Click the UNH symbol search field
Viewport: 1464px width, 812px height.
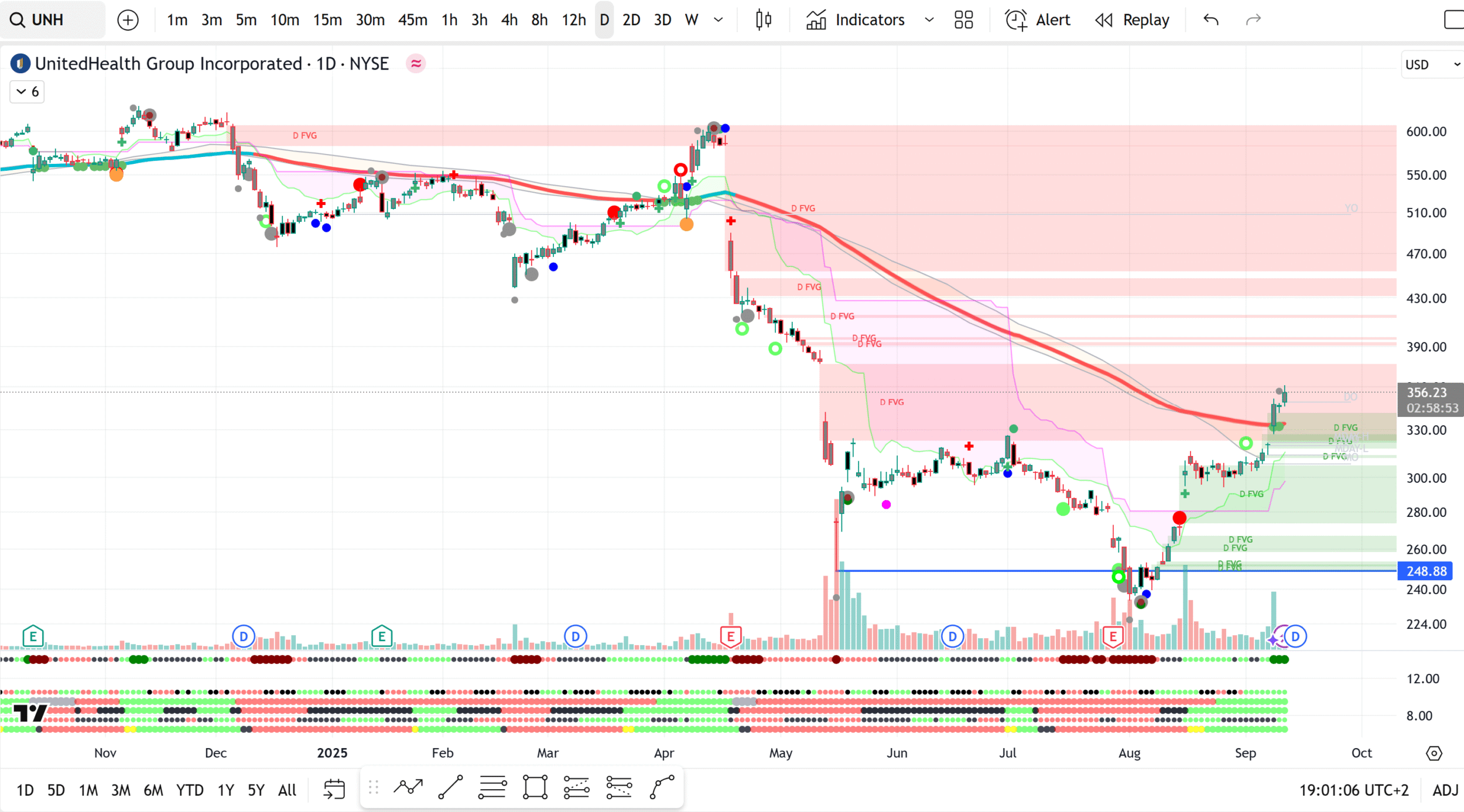[x=53, y=20]
